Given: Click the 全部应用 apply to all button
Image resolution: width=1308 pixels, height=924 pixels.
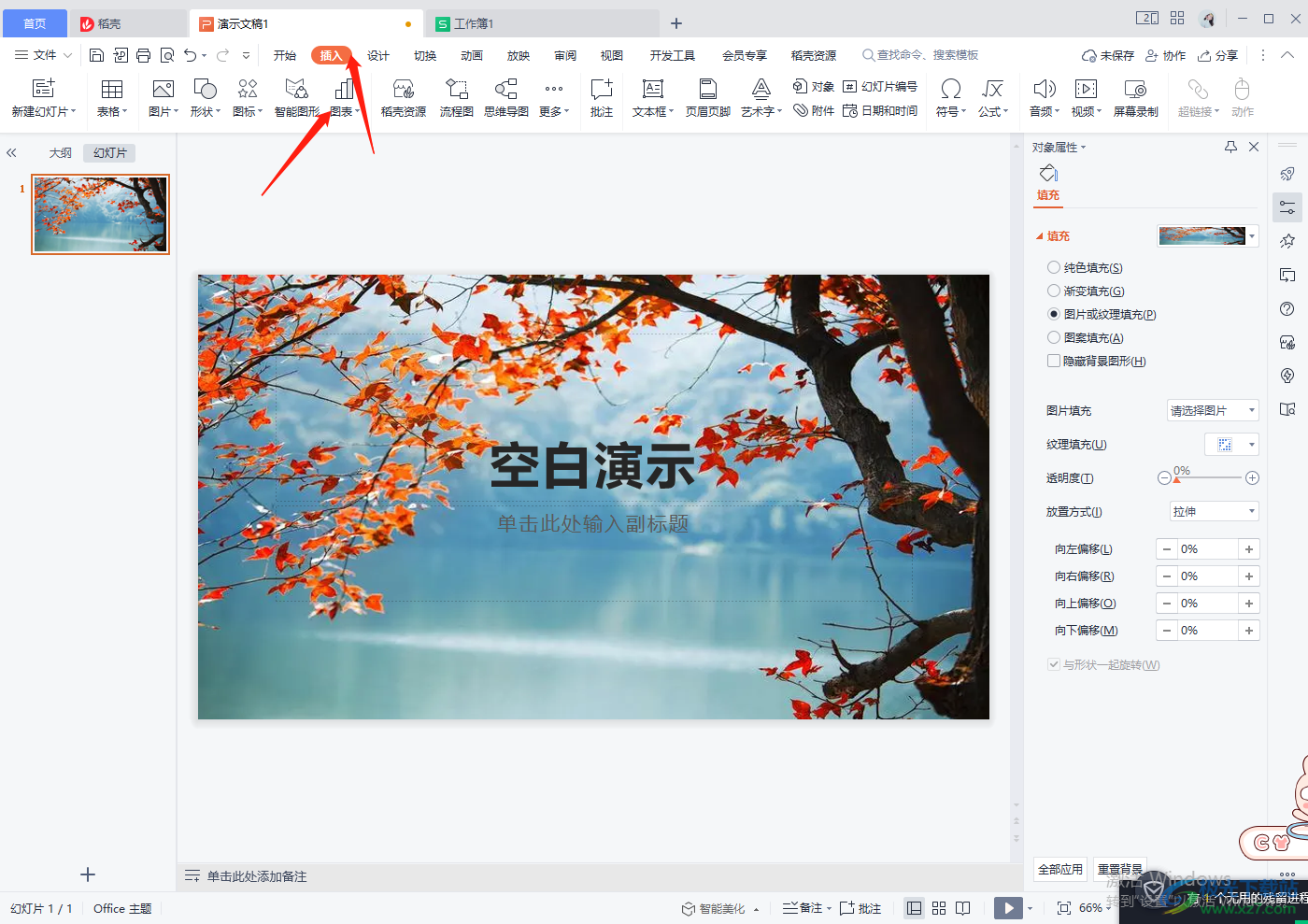Looking at the screenshot, I should click(1060, 869).
